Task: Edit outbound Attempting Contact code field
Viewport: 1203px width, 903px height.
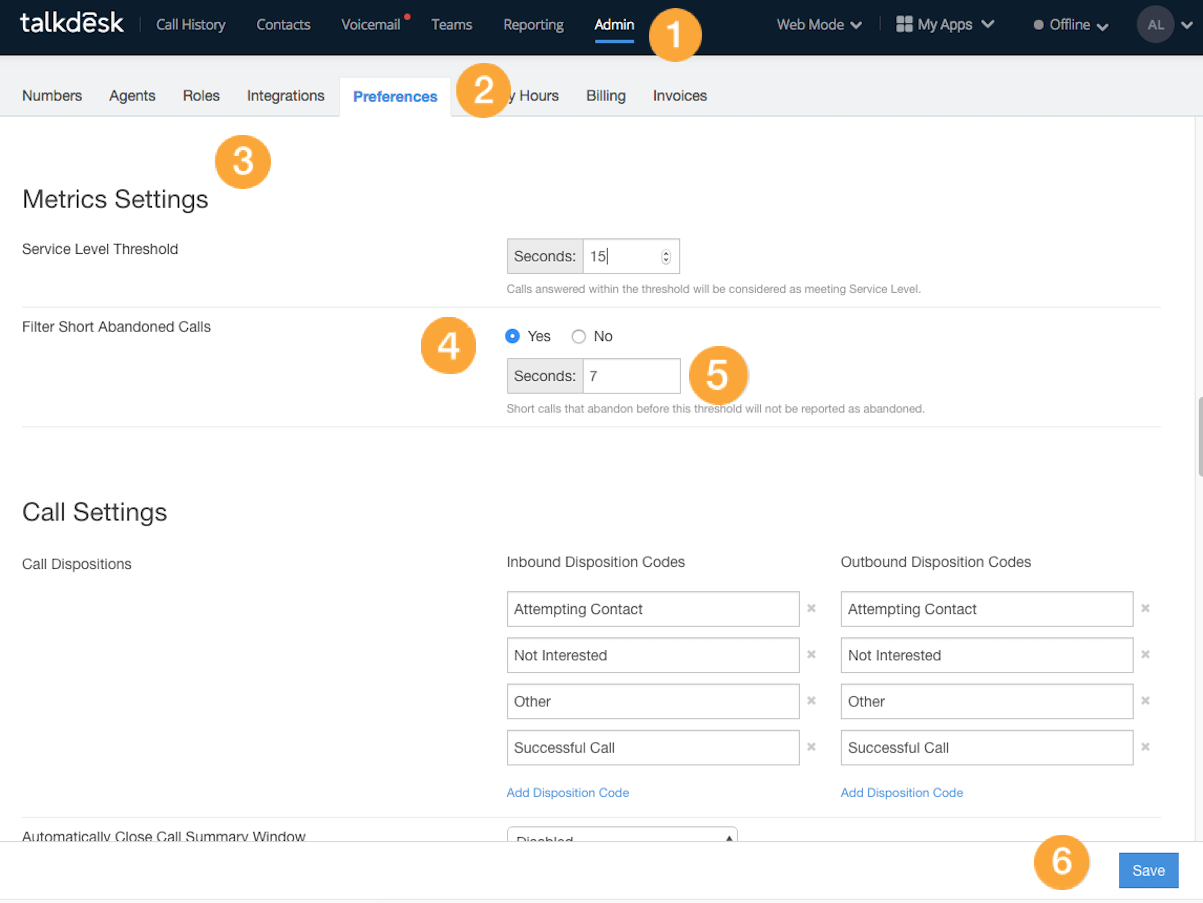Action: click(x=987, y=609)
